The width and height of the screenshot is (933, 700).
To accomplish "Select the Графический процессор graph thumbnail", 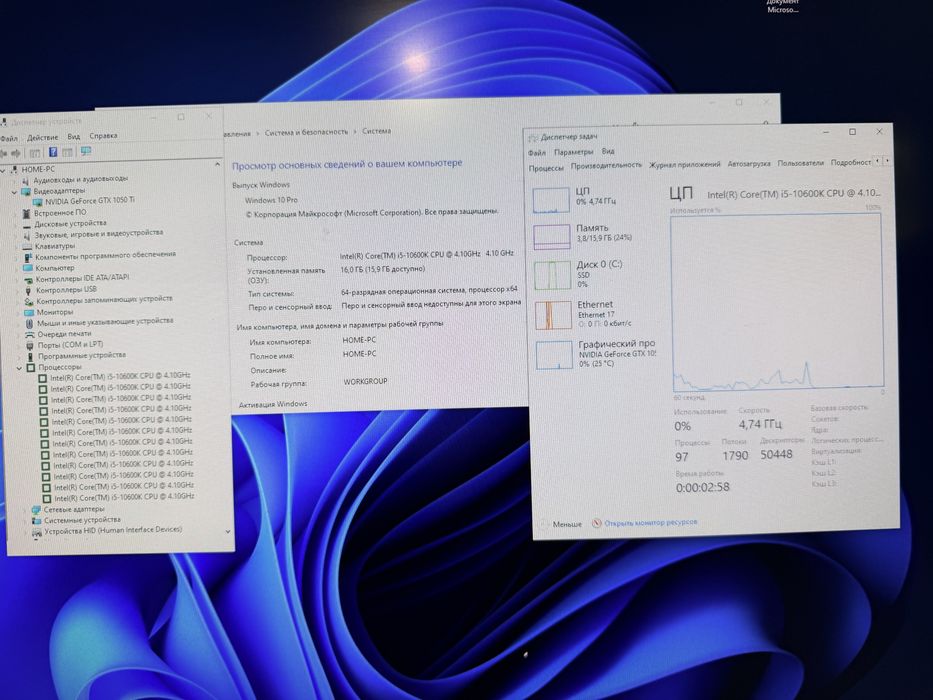I will (x=554, y=355).
